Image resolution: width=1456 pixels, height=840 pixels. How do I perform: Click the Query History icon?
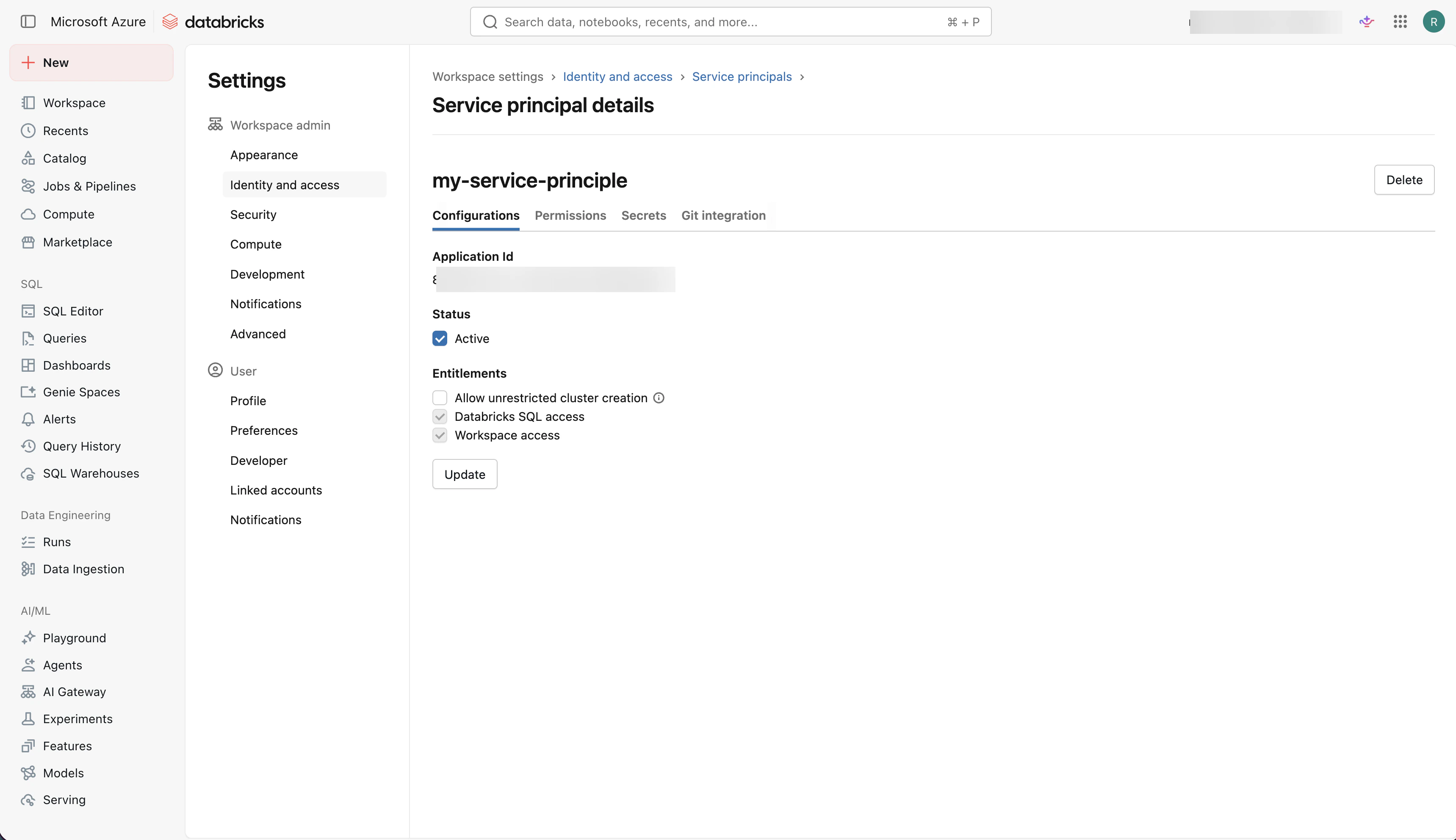(x=28, y=446)
